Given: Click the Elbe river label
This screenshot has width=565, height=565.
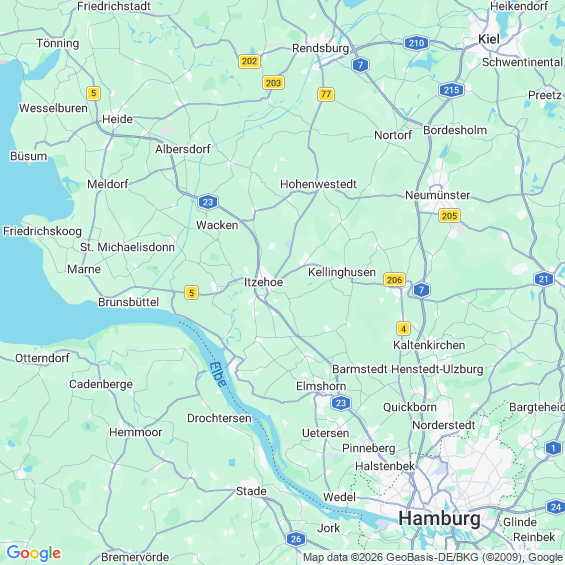Looking at the screenshot, I should pos(218,374).
